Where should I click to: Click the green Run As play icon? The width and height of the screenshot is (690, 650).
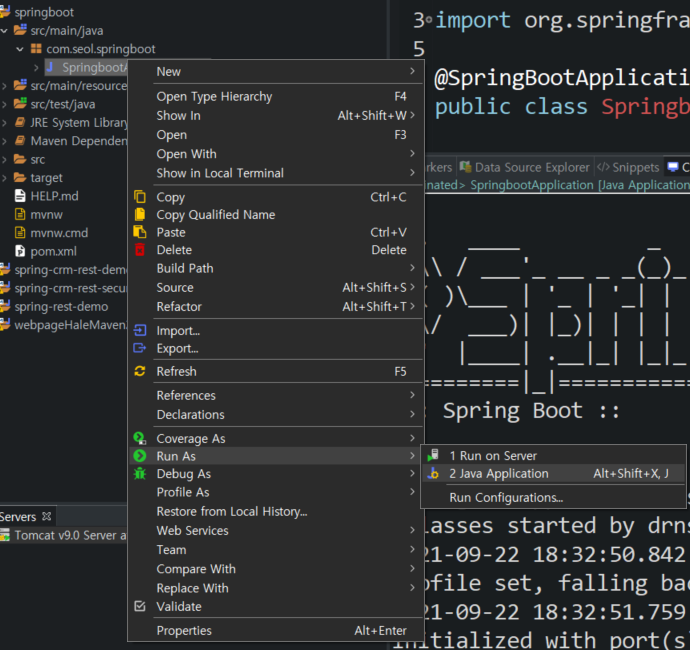click(x=139, y=456)
